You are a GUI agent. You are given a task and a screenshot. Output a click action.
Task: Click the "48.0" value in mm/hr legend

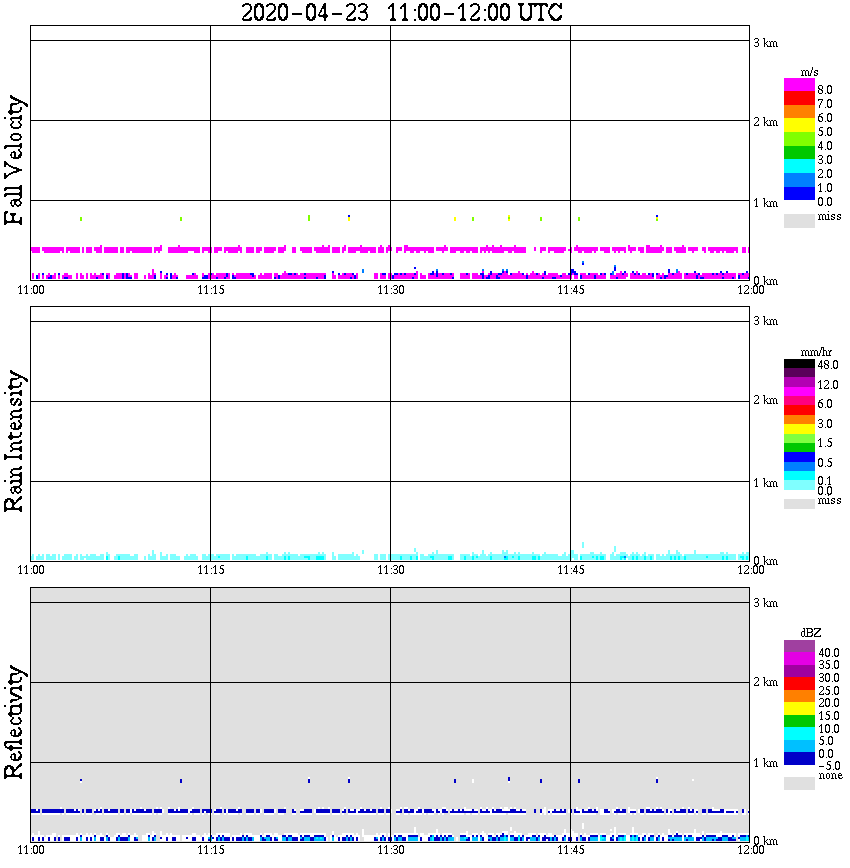point(828,365)
